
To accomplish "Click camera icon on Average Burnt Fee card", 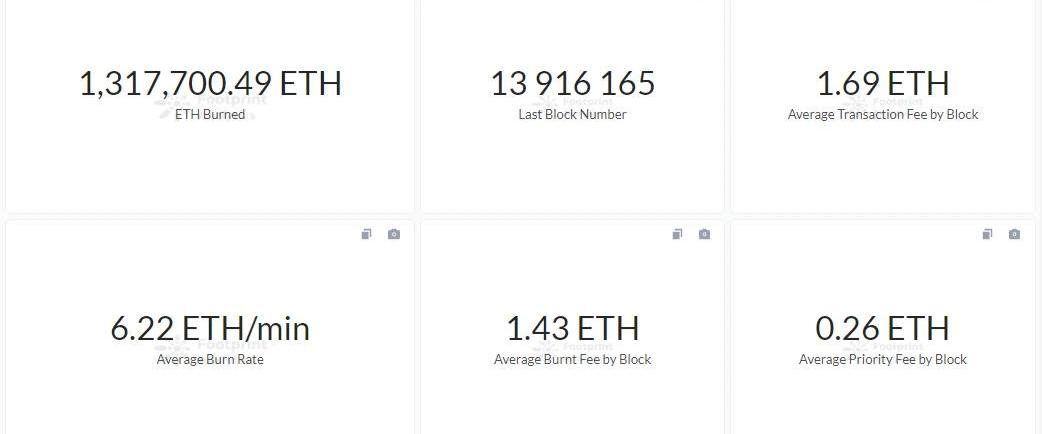I will 704,234.
